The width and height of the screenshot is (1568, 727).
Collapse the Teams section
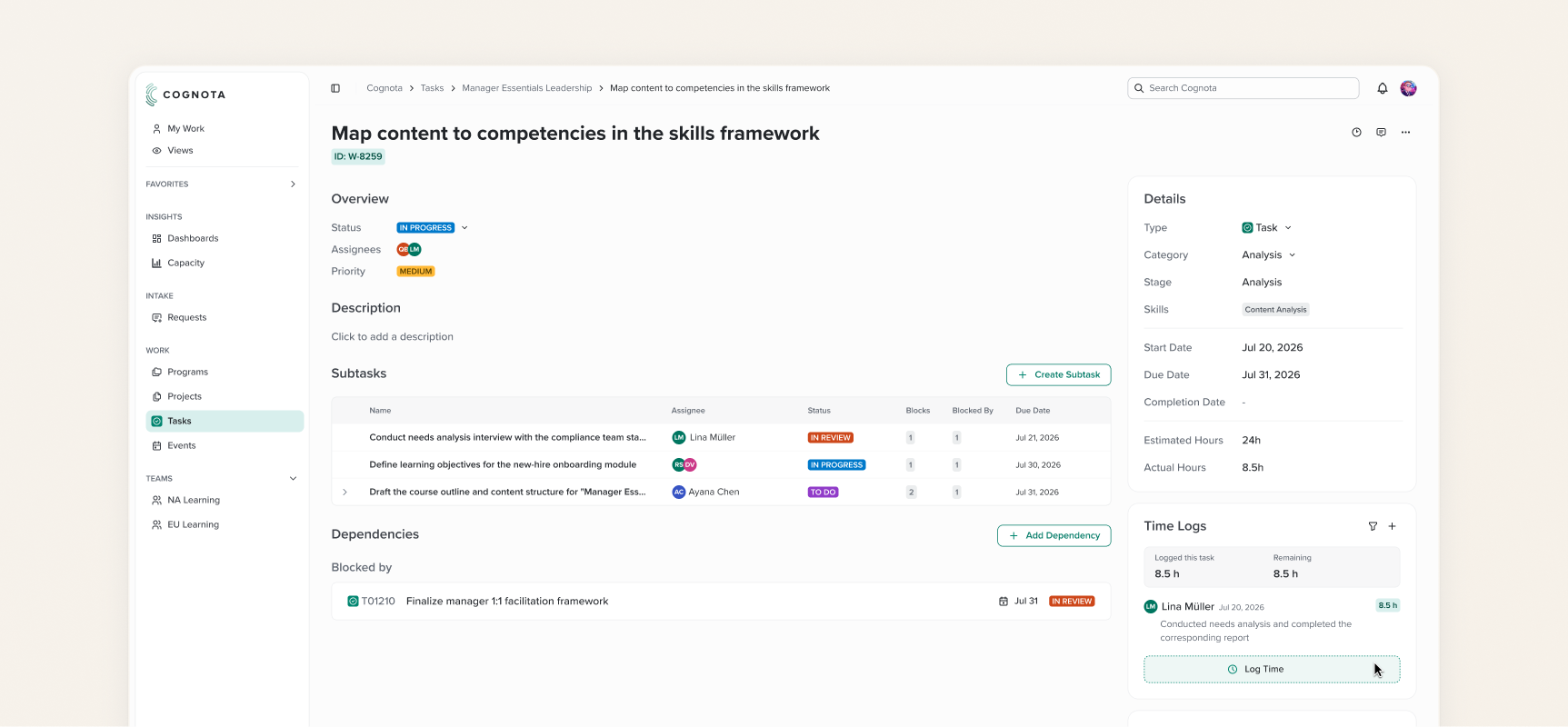pos(293,479)
